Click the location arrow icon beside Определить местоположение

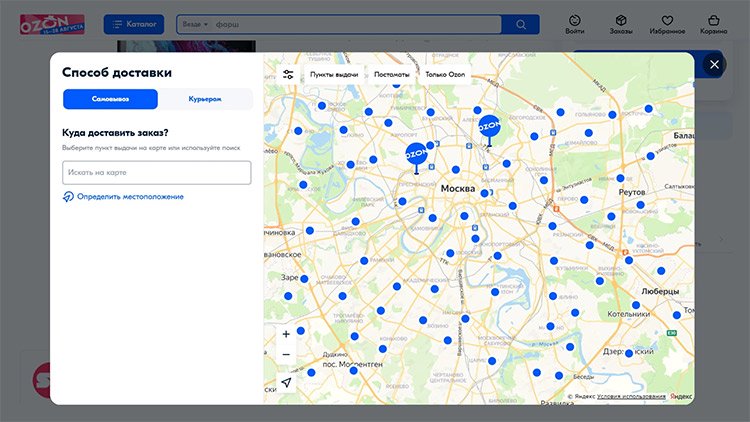tap(68, 197)
